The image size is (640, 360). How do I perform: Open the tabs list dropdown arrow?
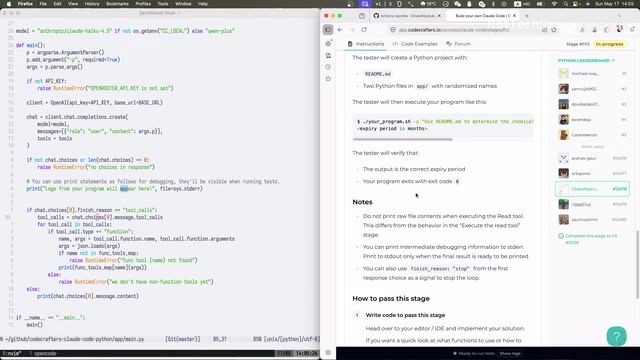(x=619, y=16)
